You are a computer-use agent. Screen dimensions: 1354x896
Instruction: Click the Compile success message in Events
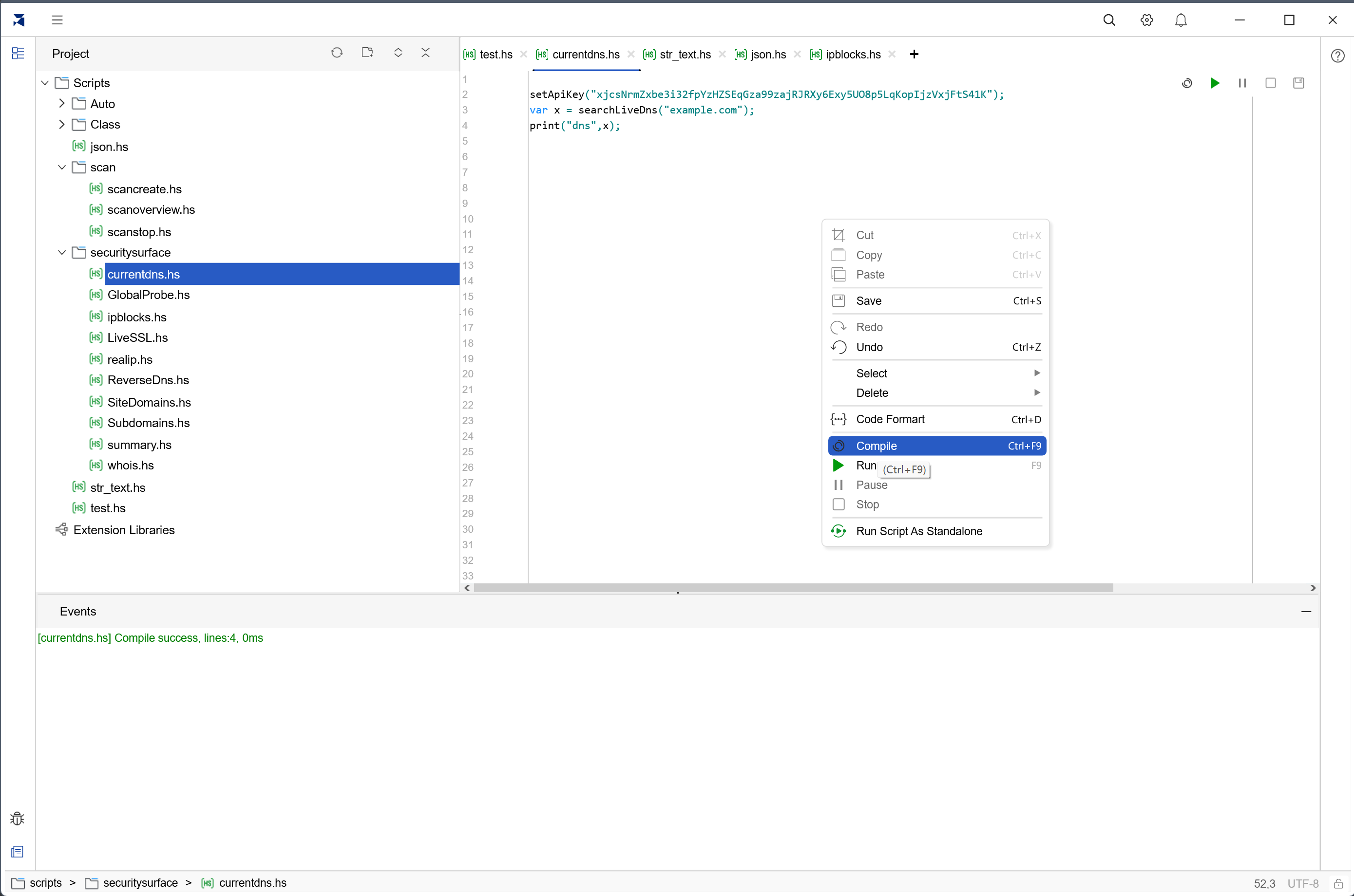(151, 638)
